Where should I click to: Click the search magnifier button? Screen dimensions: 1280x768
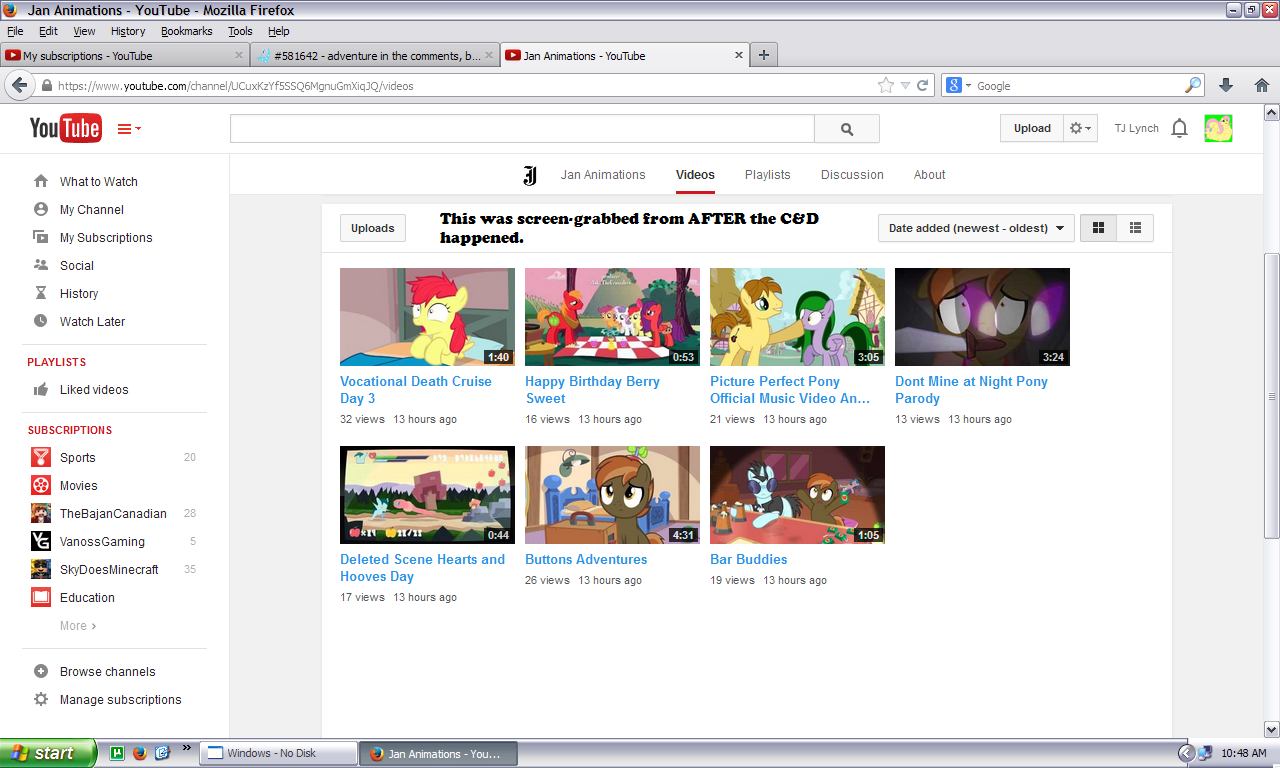(x=847, y=129)
